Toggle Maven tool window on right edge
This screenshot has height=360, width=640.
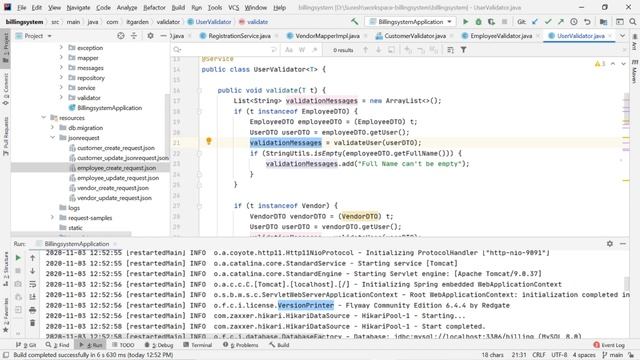pos(635,72)
